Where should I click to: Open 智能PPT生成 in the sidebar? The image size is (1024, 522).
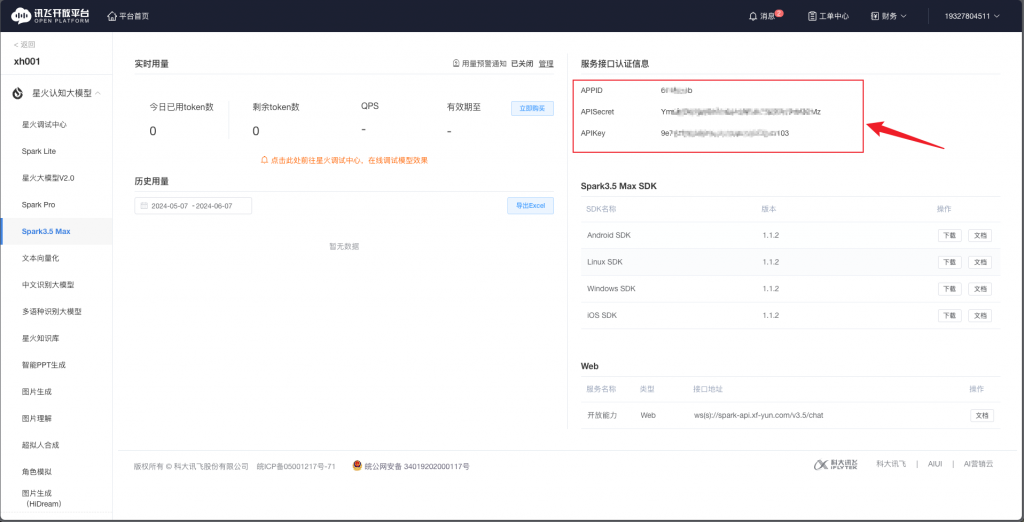point(44,365)
